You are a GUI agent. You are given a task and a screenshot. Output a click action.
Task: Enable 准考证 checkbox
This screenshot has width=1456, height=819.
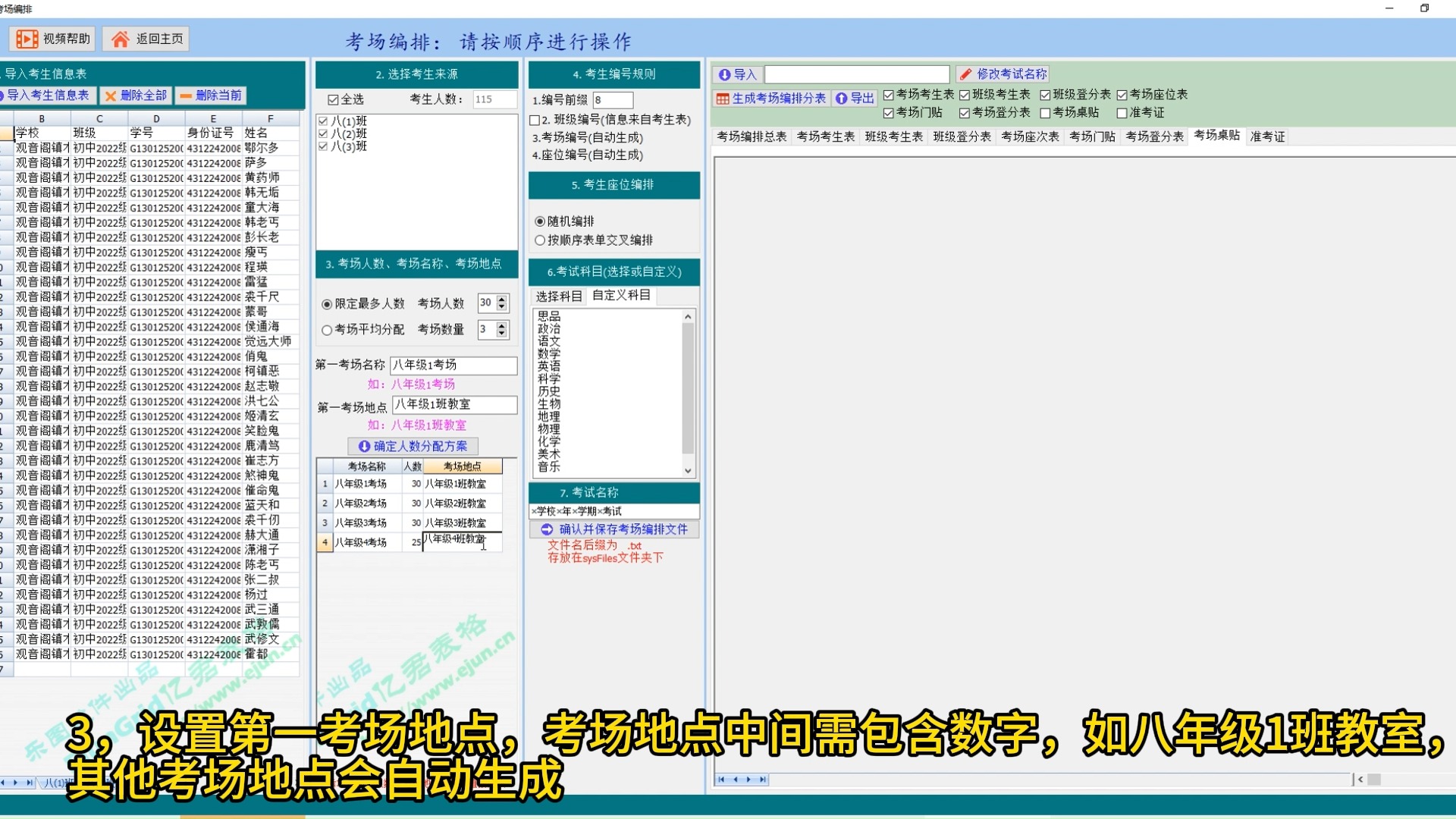coord(1122,113)
